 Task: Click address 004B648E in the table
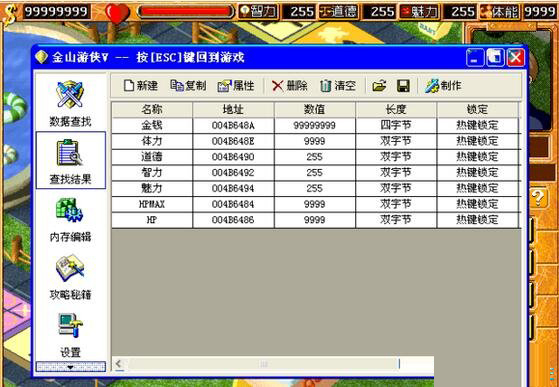[233, 141]
